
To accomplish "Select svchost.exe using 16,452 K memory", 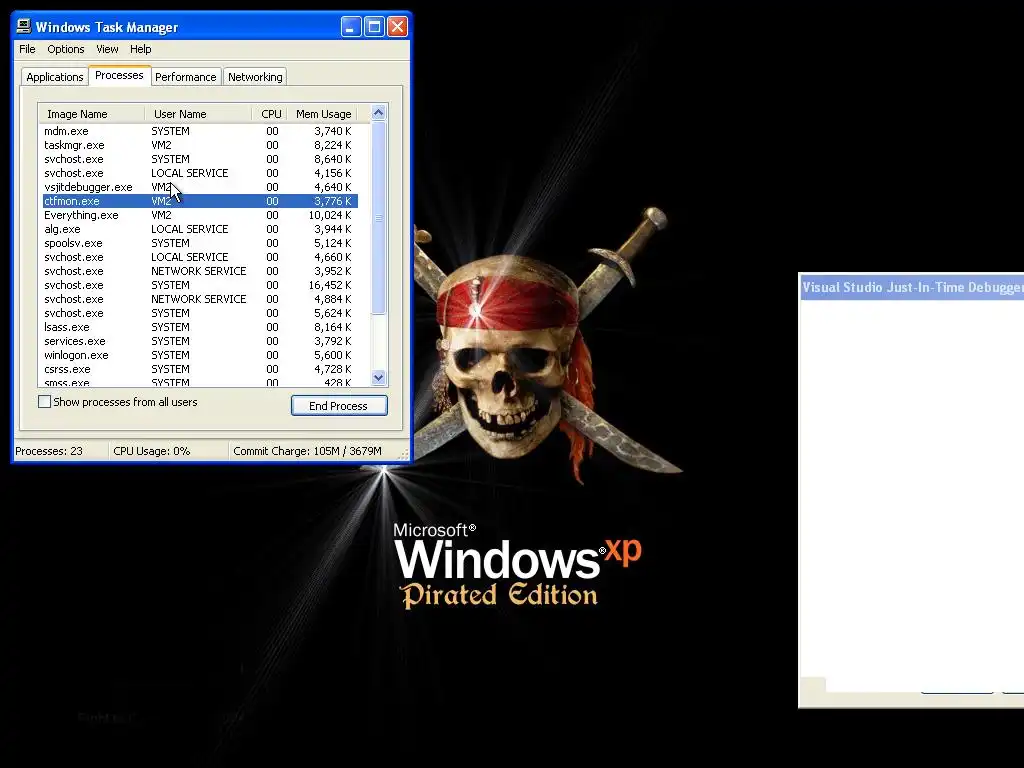I will (x=198, y=285).
